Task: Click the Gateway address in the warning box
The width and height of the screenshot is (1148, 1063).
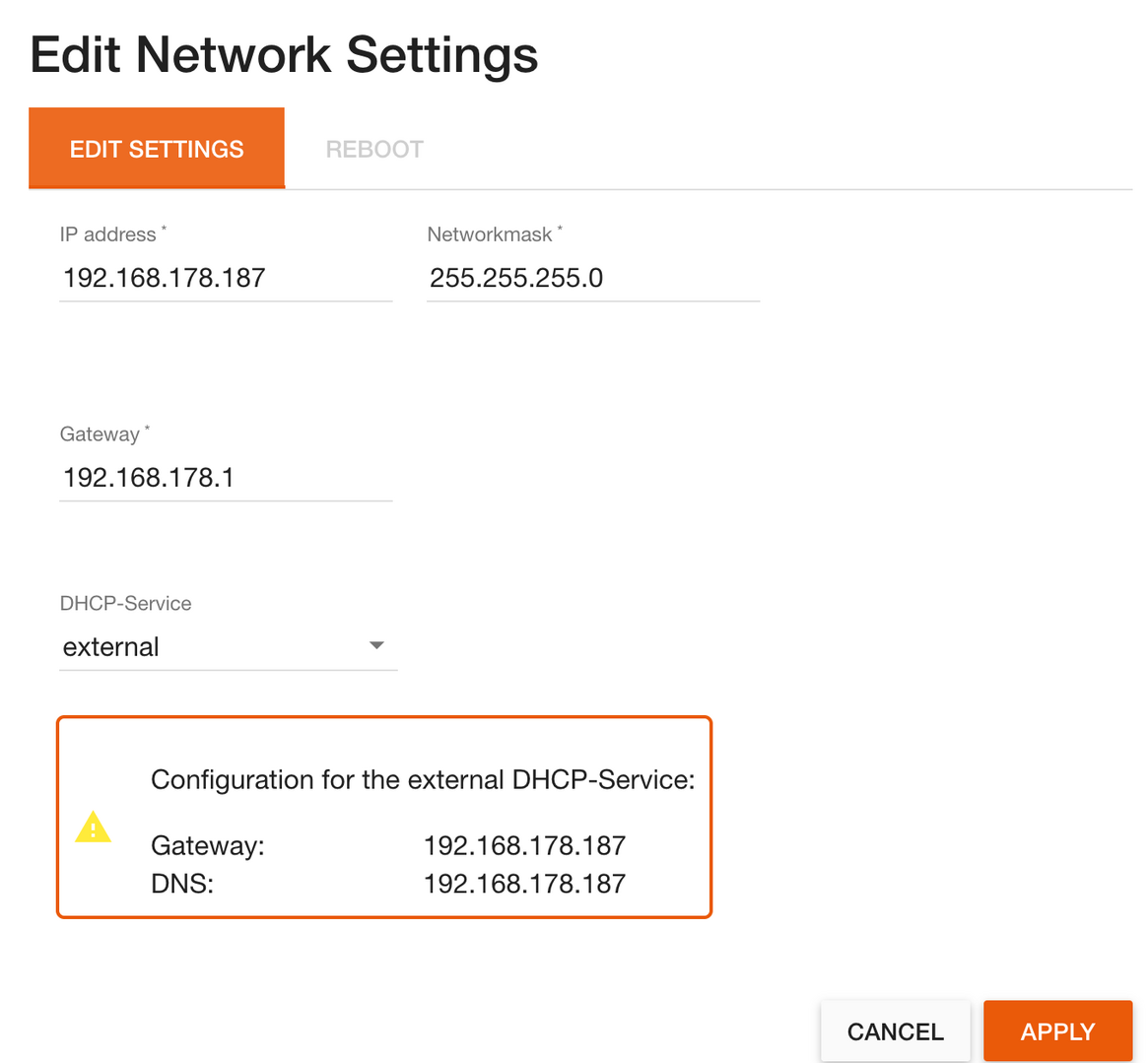Action: [x=524, y=846]
